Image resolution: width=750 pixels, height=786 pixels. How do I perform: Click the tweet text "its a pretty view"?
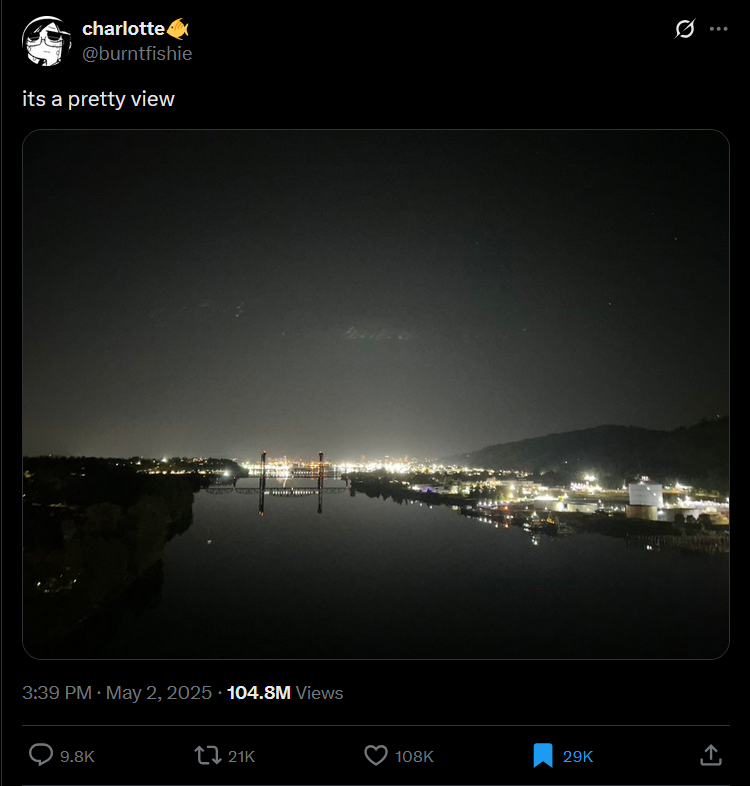click(x=98, y=99)
